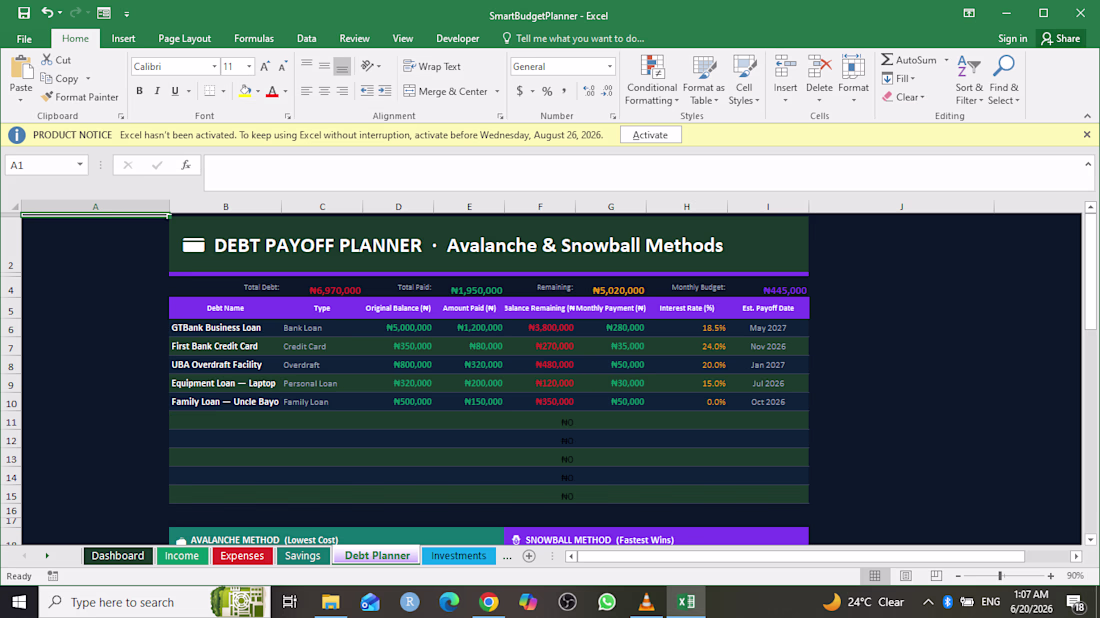Switch to the Formulas ribbon tab
Viewport: 1100px width, 618px height.
[x=254, y=39]
